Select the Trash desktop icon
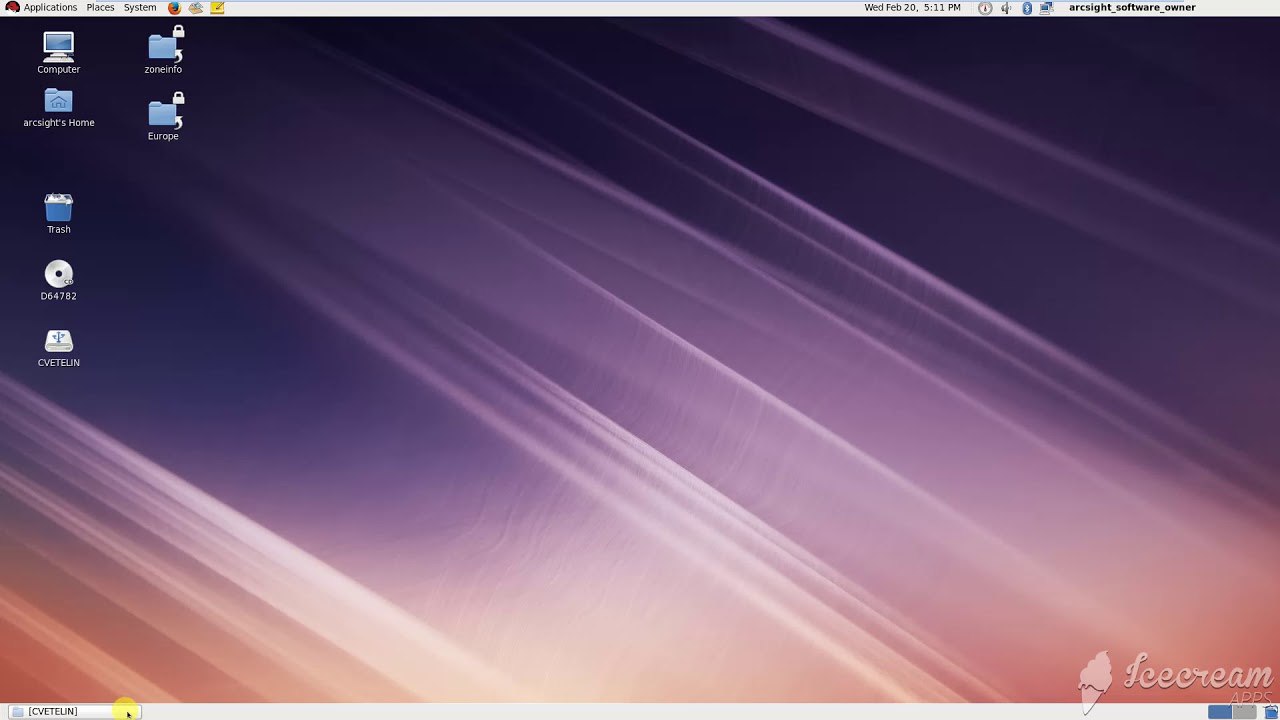1280x720 pixels. point(59,214)
